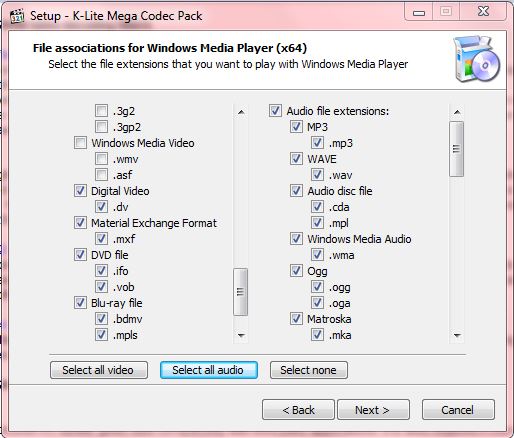
Task: Click scroll down arrow of video list
Action: [x=241, y=335]
